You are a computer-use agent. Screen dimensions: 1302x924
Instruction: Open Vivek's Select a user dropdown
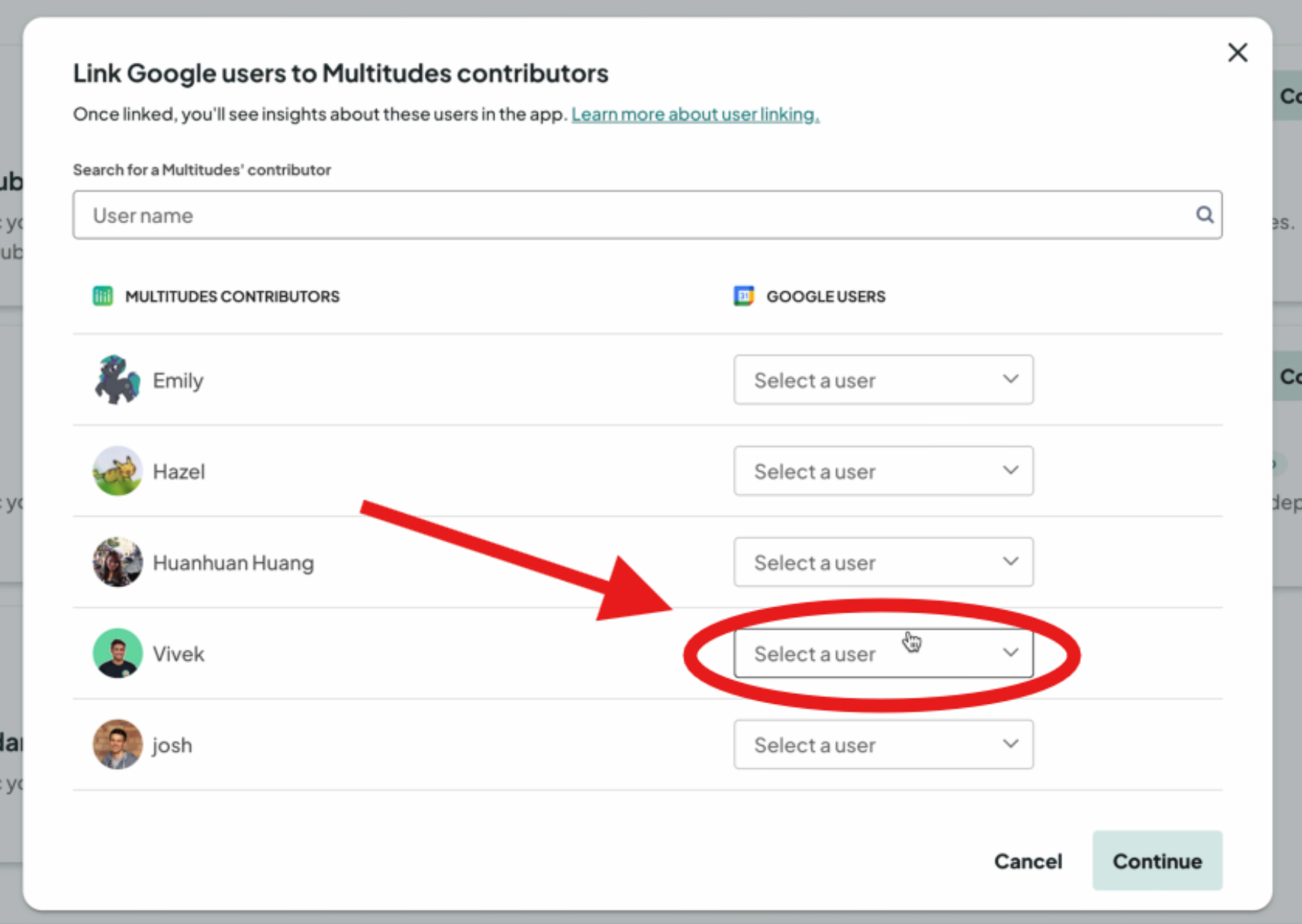pyautogui.click(x=882, y=654)
